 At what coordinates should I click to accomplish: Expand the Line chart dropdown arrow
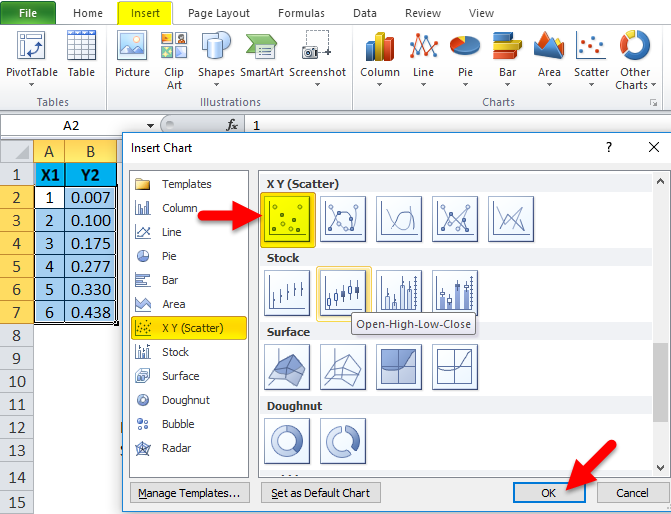coord(423,85)
